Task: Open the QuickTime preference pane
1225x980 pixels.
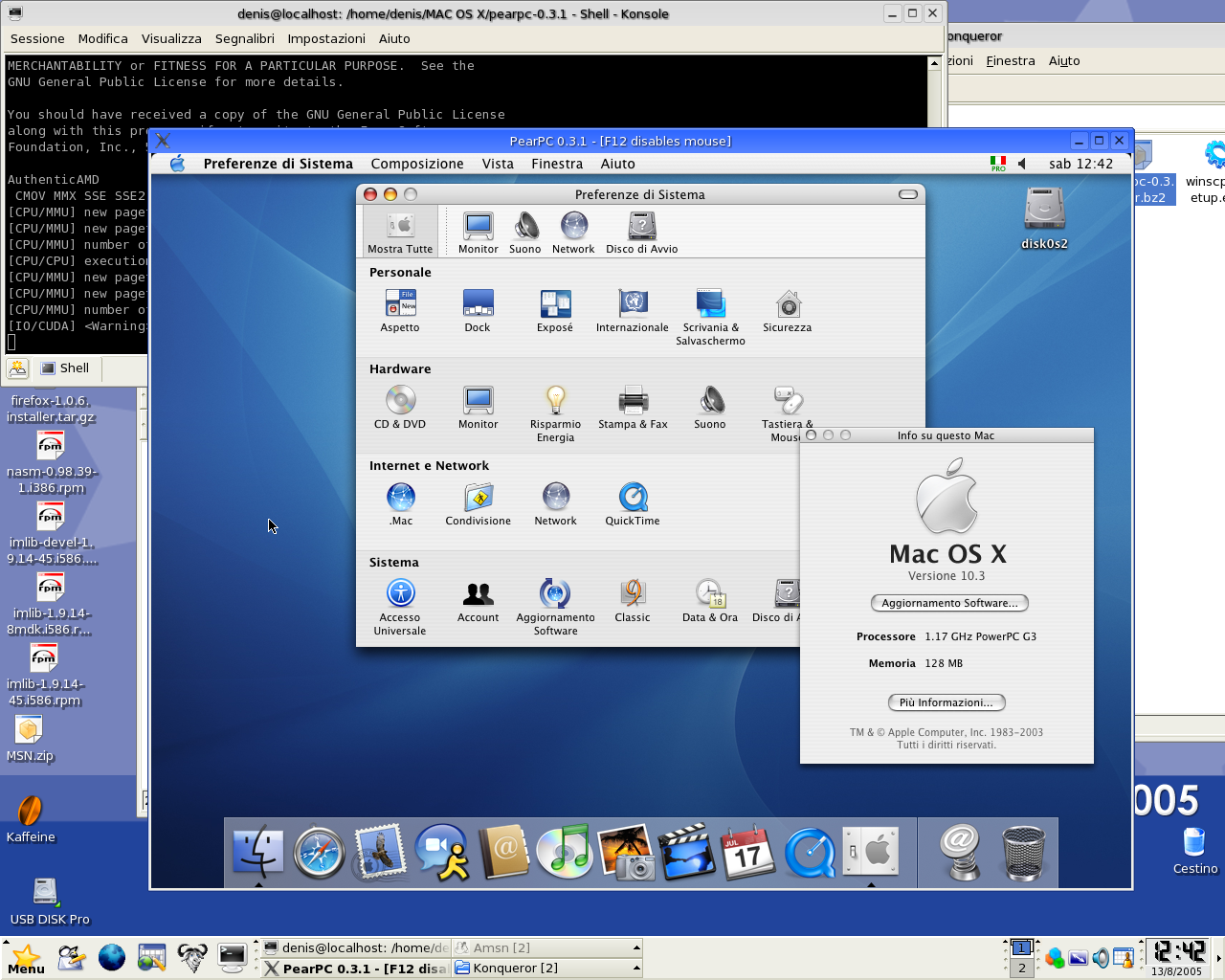Action: pos(633,504)
